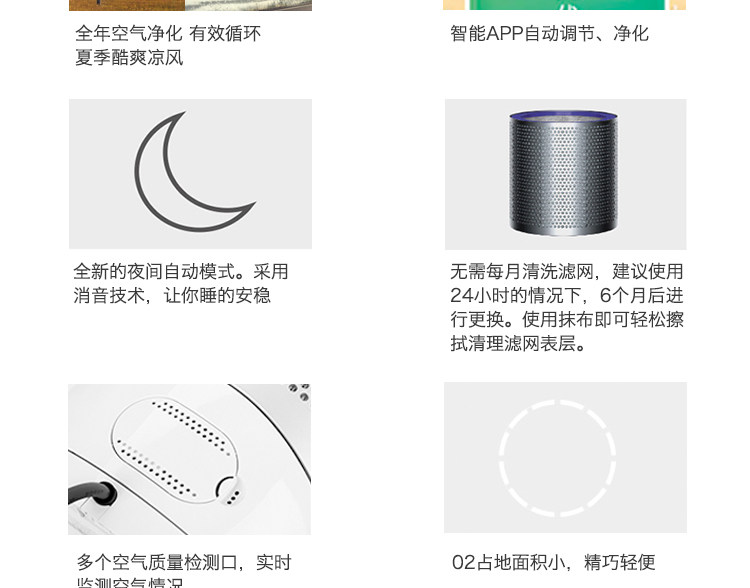Click the crescent moon night mode icon
Image resolution: width=750 pixels, height=588 pixels.
point(190,174)
